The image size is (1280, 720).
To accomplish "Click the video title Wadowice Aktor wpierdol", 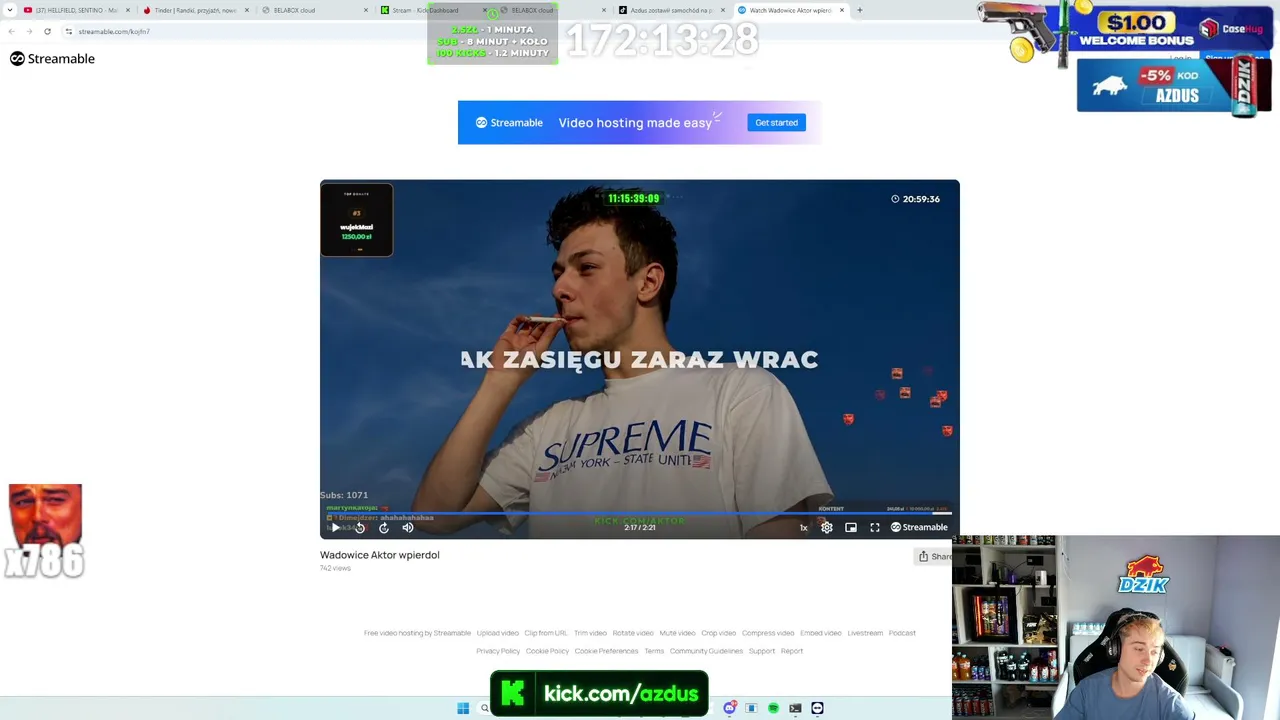I will pos(380,555).
